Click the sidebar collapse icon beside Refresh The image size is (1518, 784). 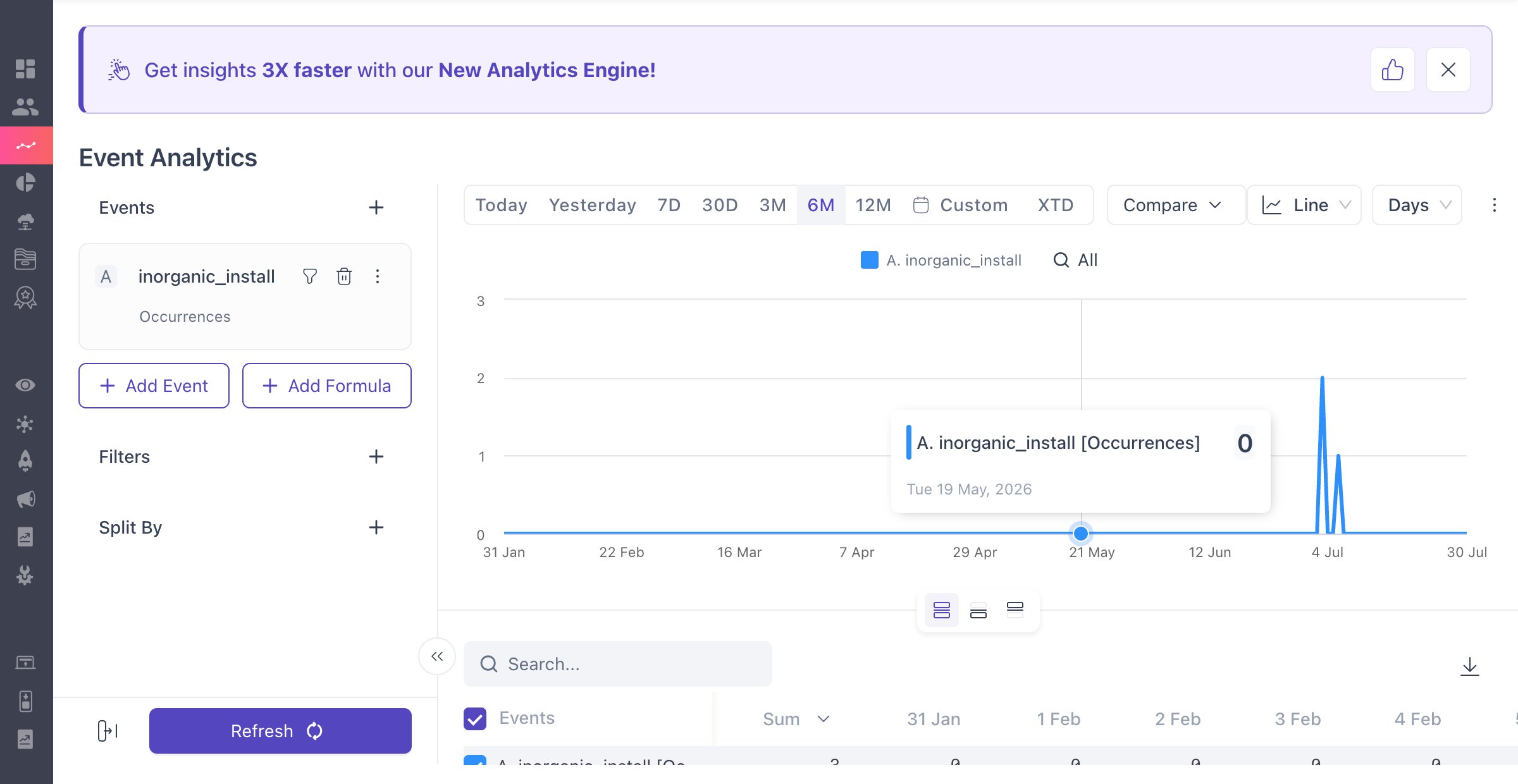point(108,731)
